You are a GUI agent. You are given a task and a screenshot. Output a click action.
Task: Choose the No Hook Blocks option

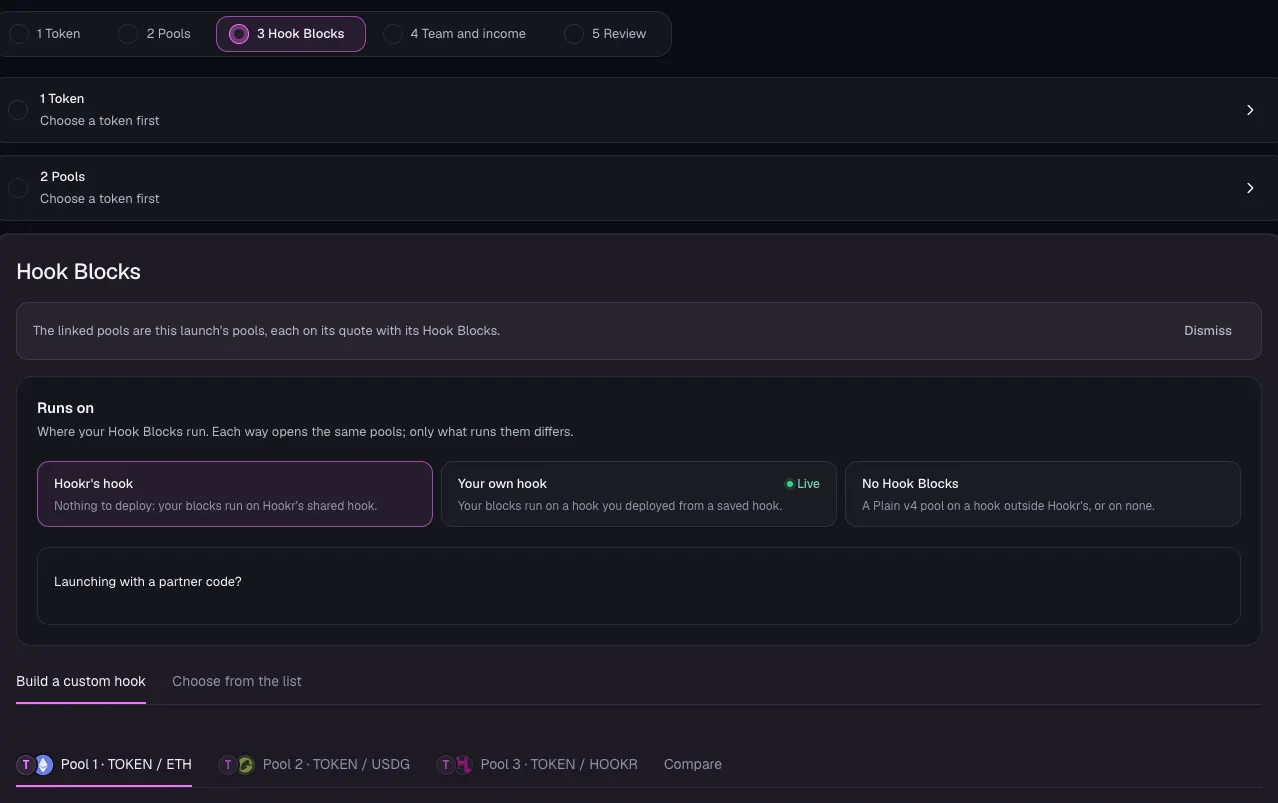point(1043,494)
